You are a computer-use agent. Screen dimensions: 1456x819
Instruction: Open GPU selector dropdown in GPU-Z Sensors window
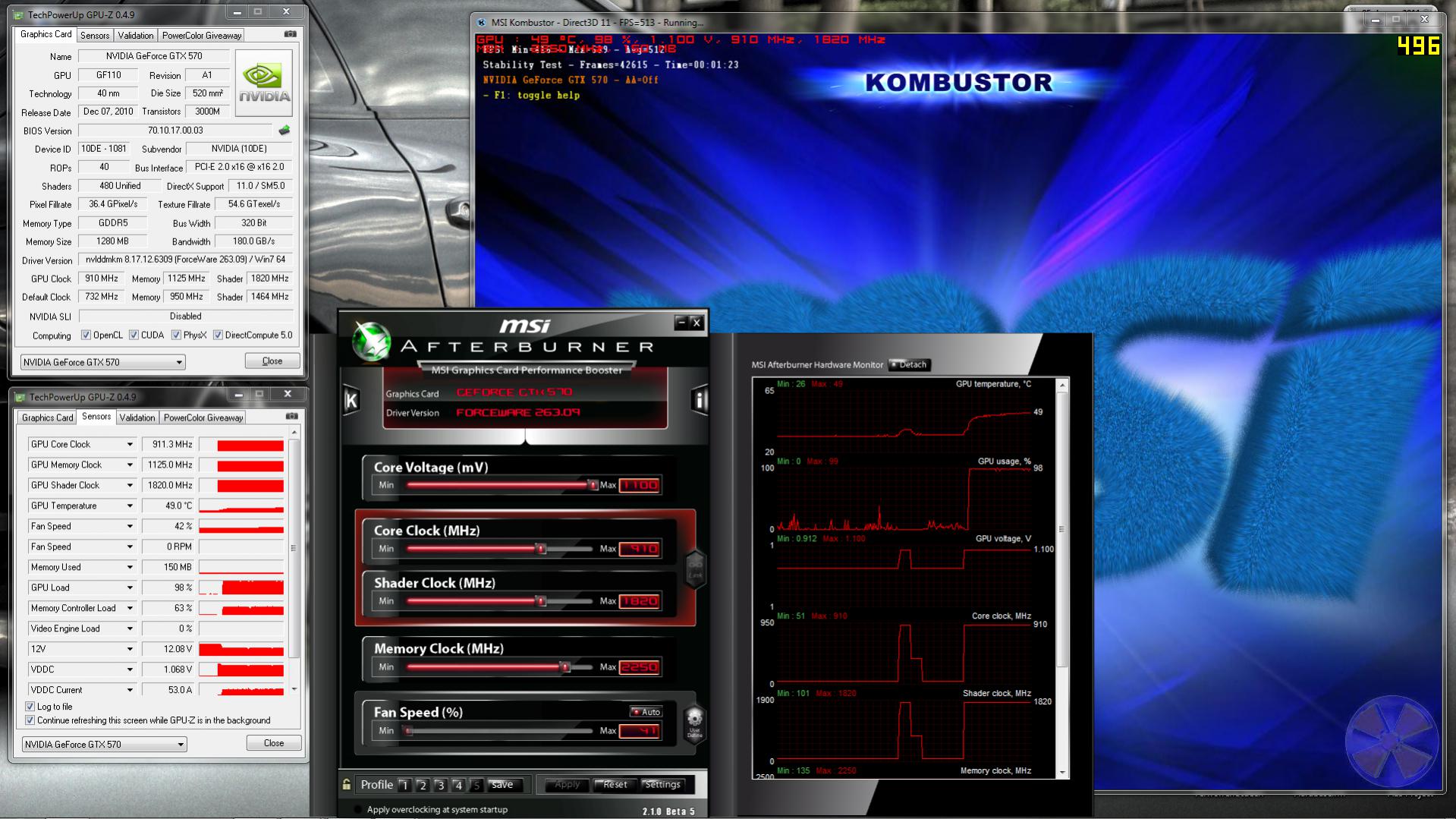(x=104, y=744)
